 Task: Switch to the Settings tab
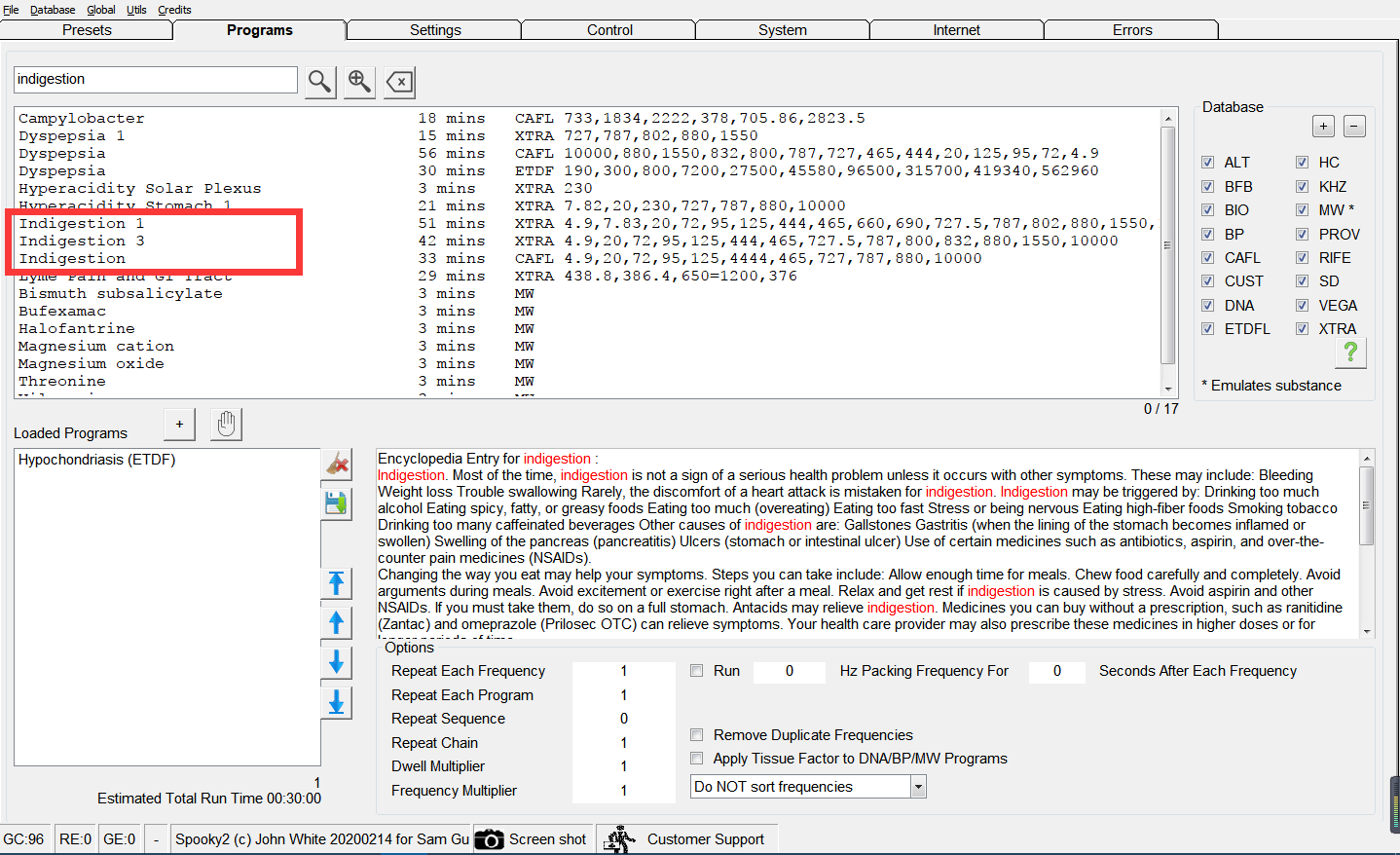point(435,30)
